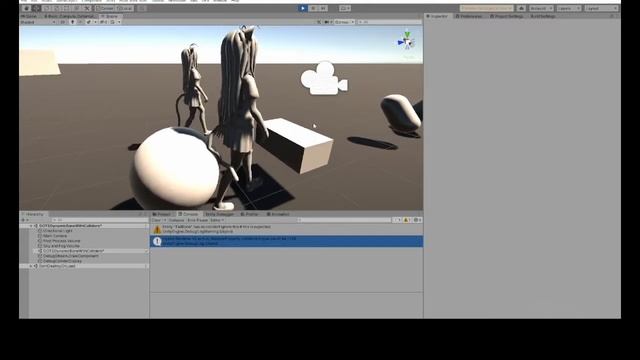Toggle scene audio icon
640x360 pixels.
[x=80, y=22]
